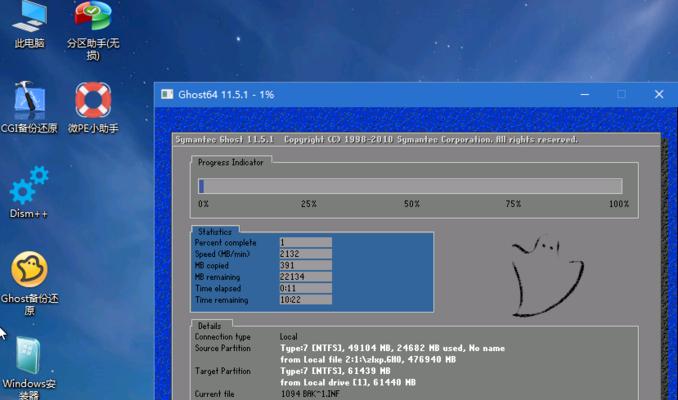
Task: Click the Ghost mascot drawing
Action: click(x=547, y=276)
